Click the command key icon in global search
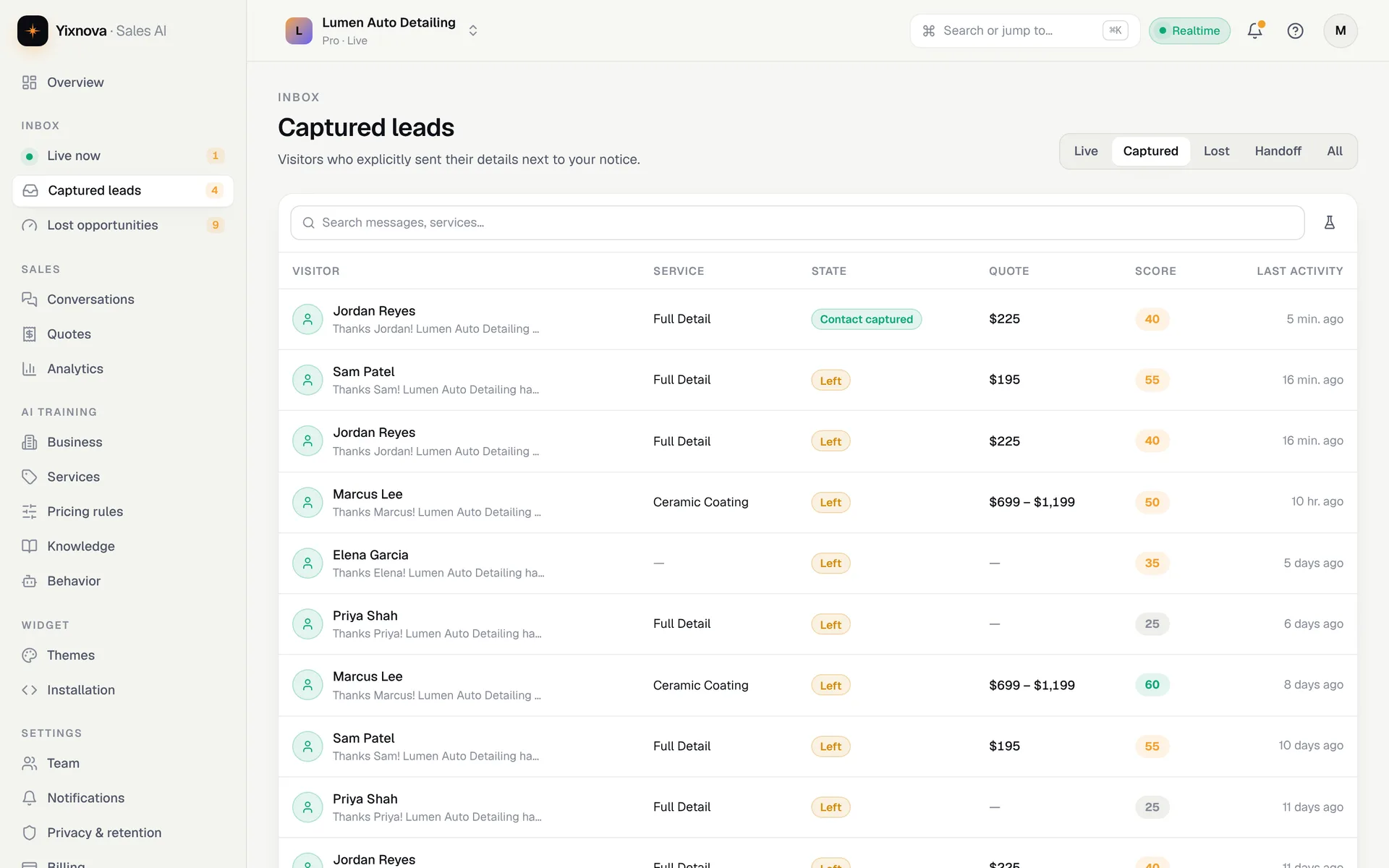The image size is (1389, 868). [x=929, y=30]
